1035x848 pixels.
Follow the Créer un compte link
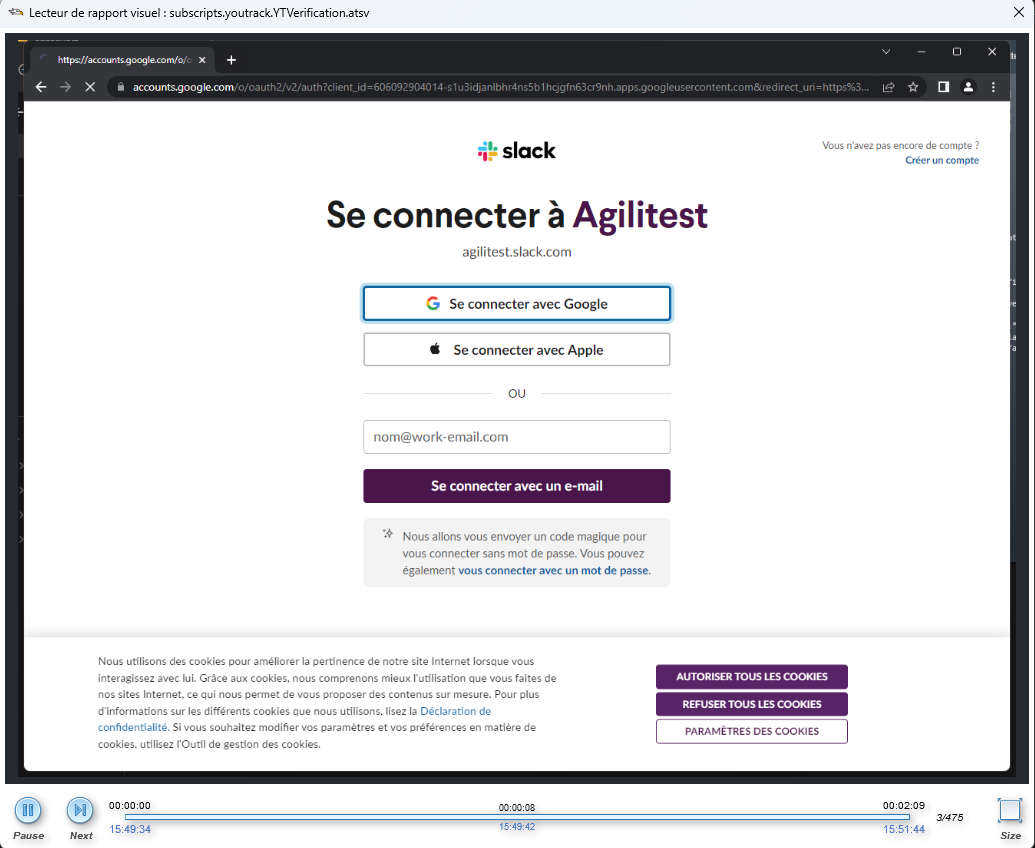coord(941,160)
